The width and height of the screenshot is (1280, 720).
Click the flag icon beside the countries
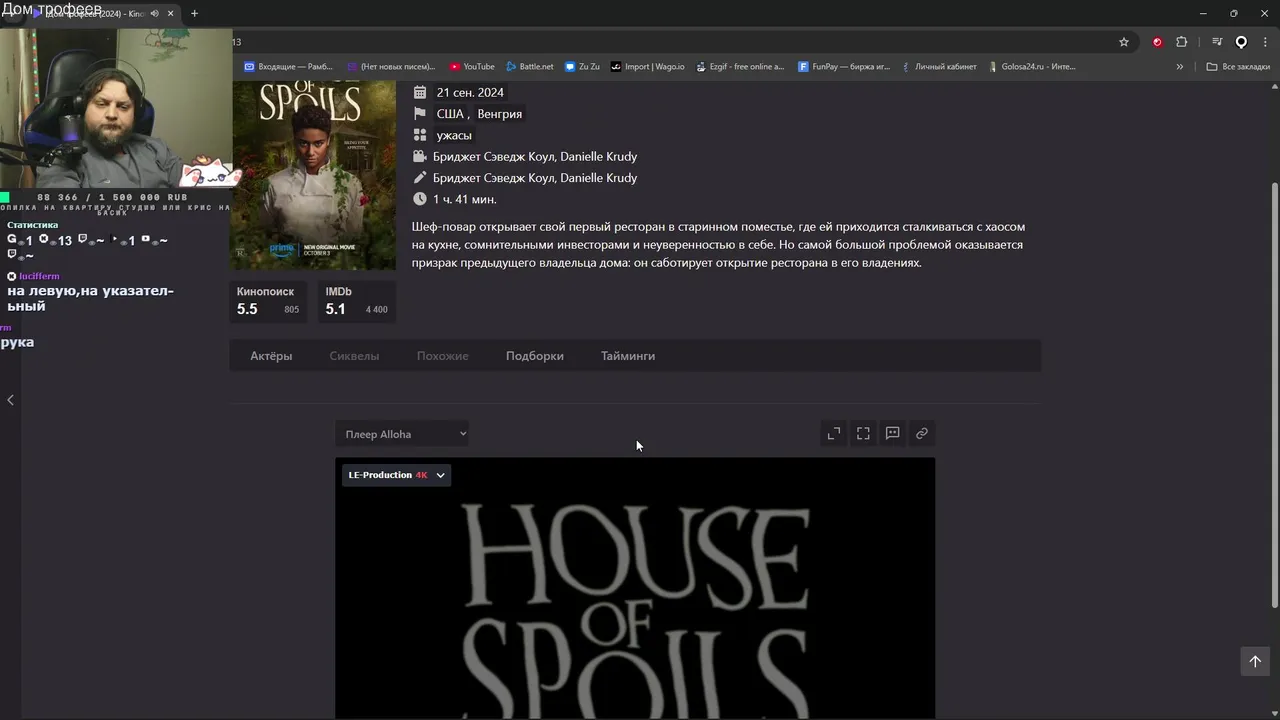tap(420, 114)
